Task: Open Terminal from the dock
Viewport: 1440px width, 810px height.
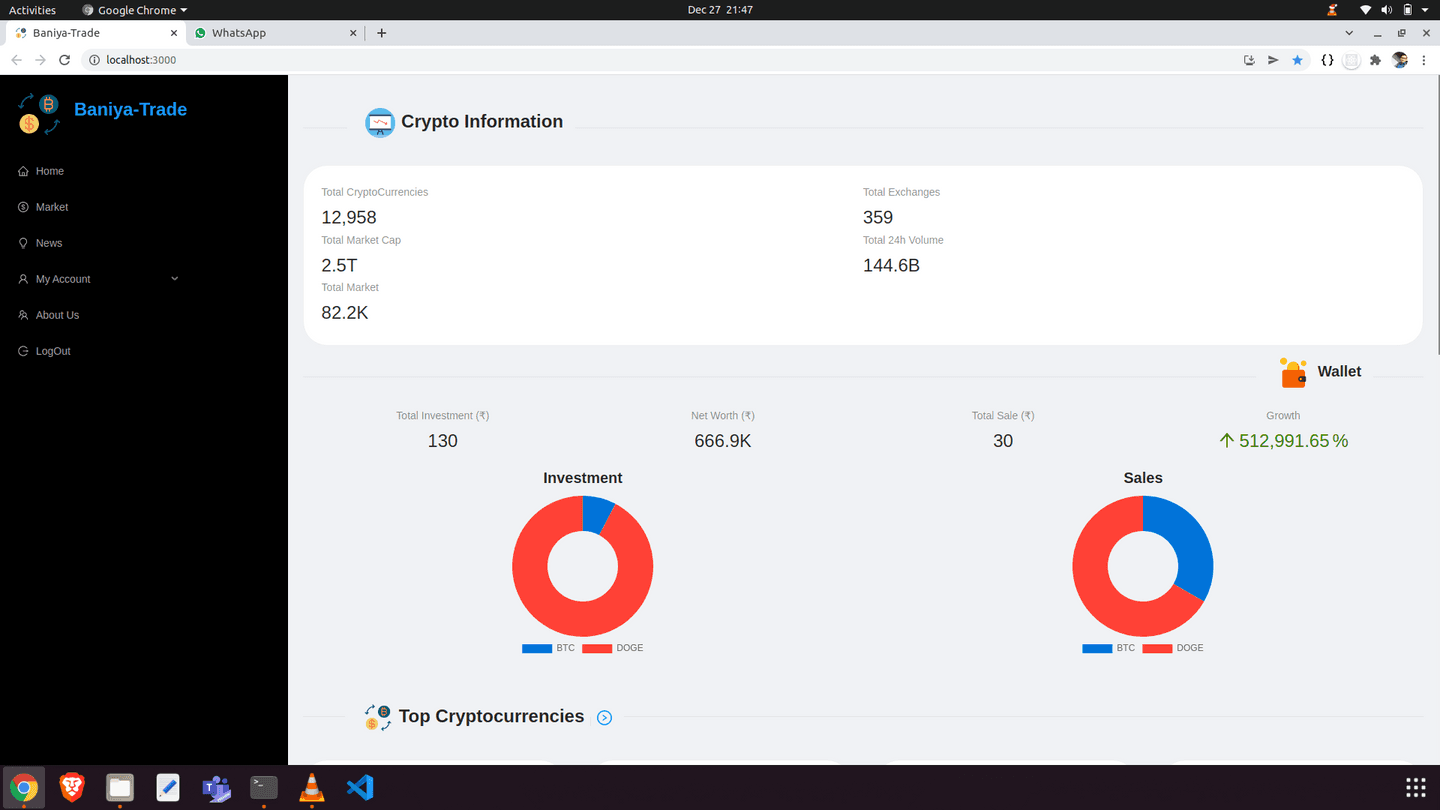Action: click(264, 787)
